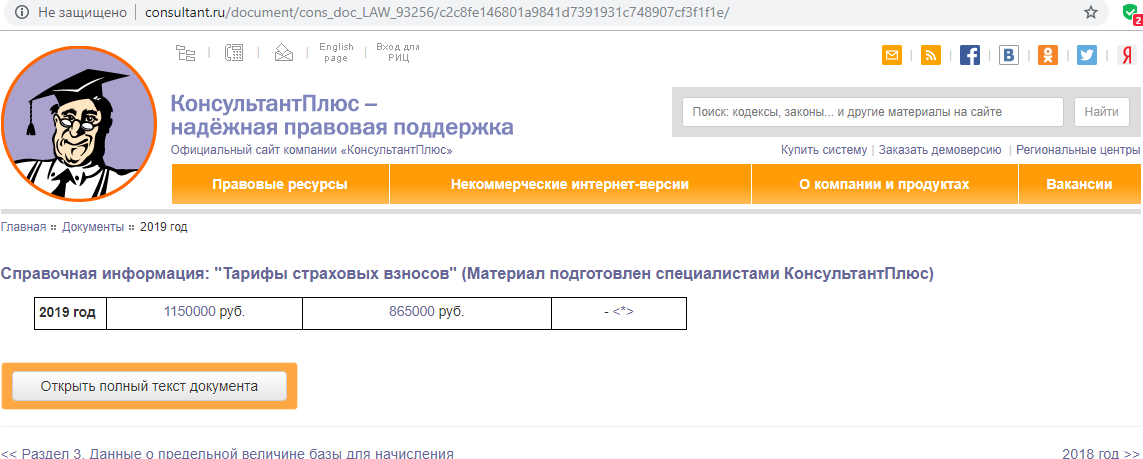Switch to English page
The image size is (1143, 459).
(336, 52)
